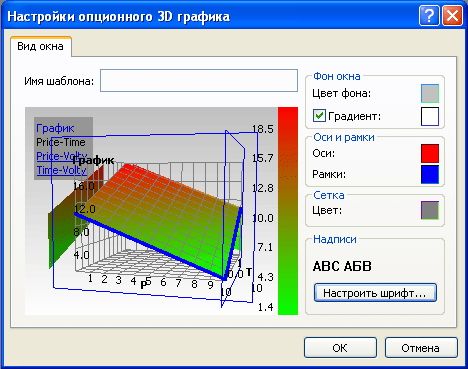468x369 pixels.
Task: Click the help question mark icon
Action: point(429,15)
